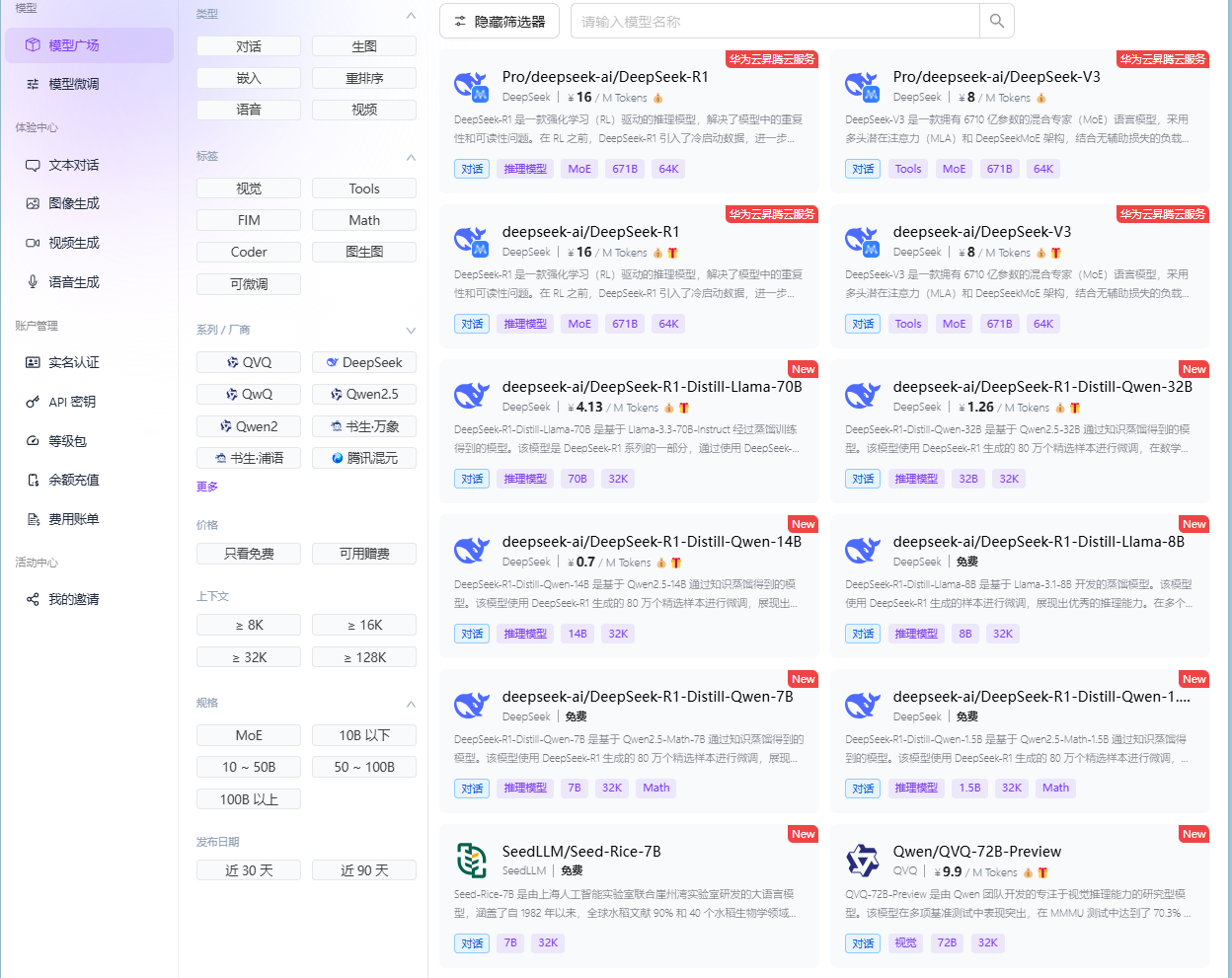Viewport: 1232px width, 978px height.
Task: Select the MoE spec filter
Action: [x=249, y=735]
